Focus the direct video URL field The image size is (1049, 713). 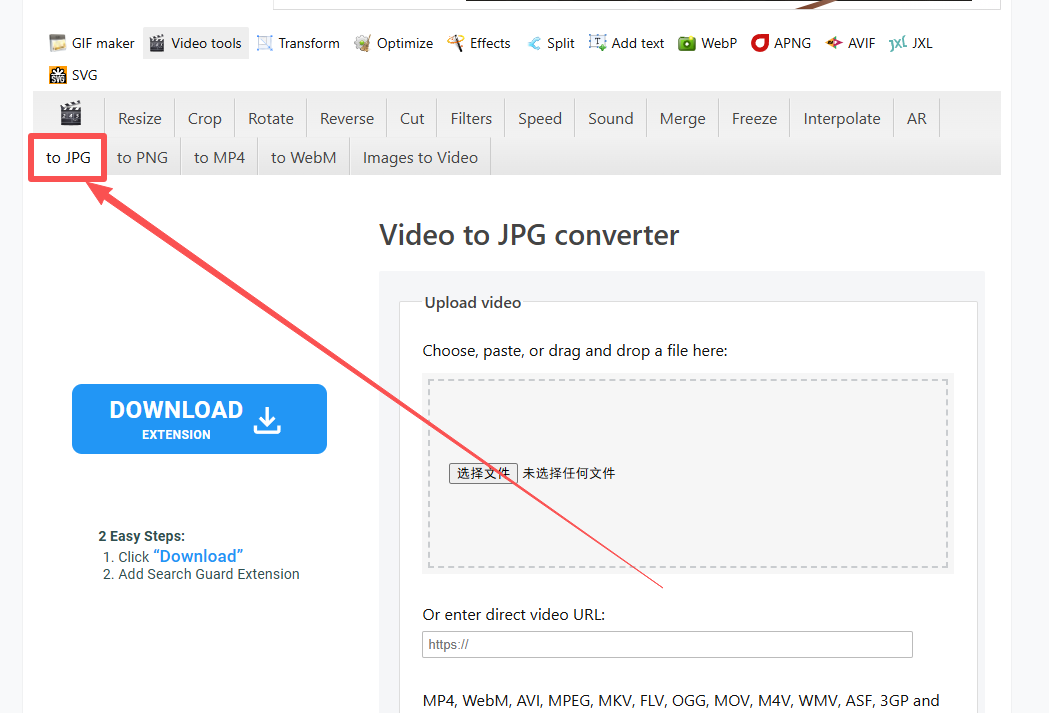point(667,645)
